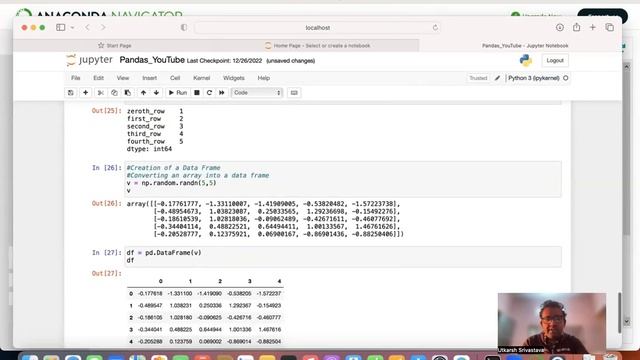Click the Utkarsh Srivastava webcam thumbnail
Viewport: 640px width, 360px height.
point(551,323)
